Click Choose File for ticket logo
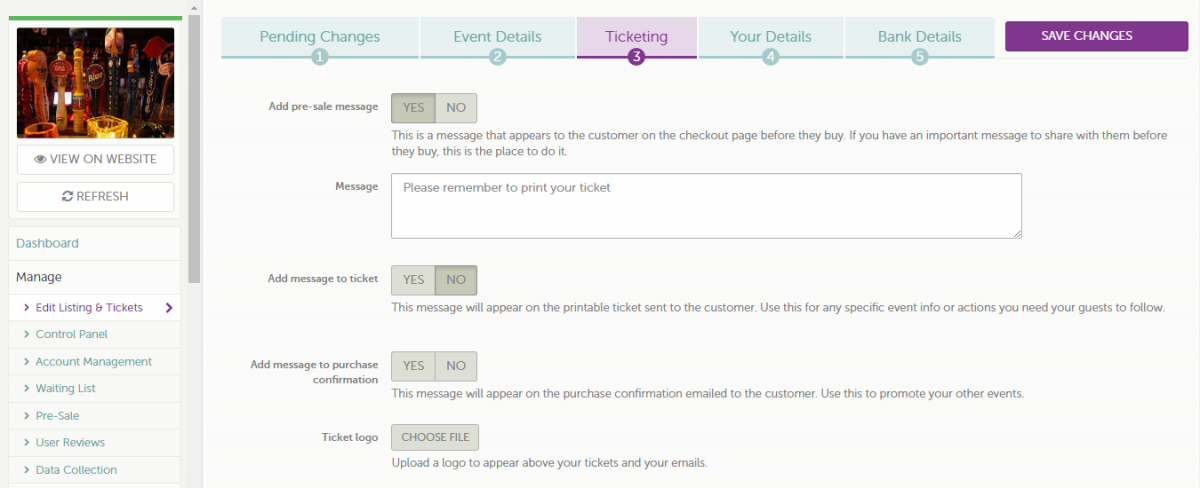 435,438
